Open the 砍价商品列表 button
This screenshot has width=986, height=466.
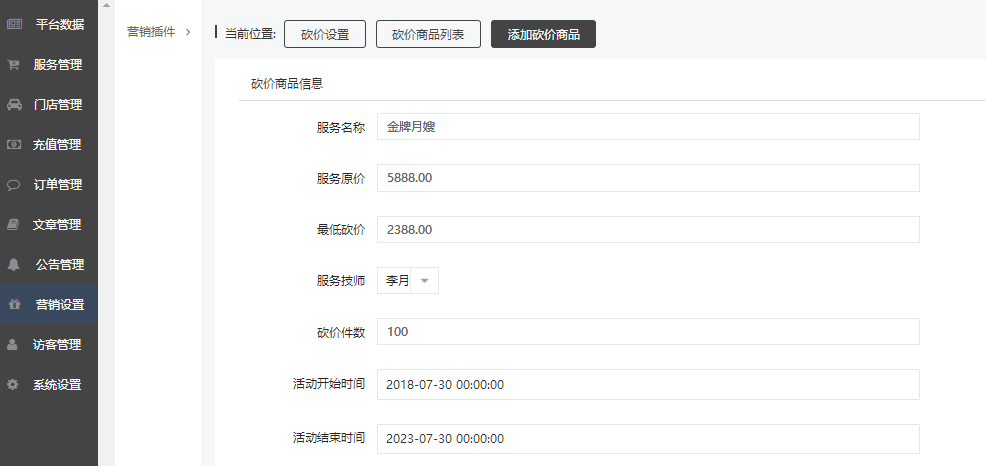428,34
